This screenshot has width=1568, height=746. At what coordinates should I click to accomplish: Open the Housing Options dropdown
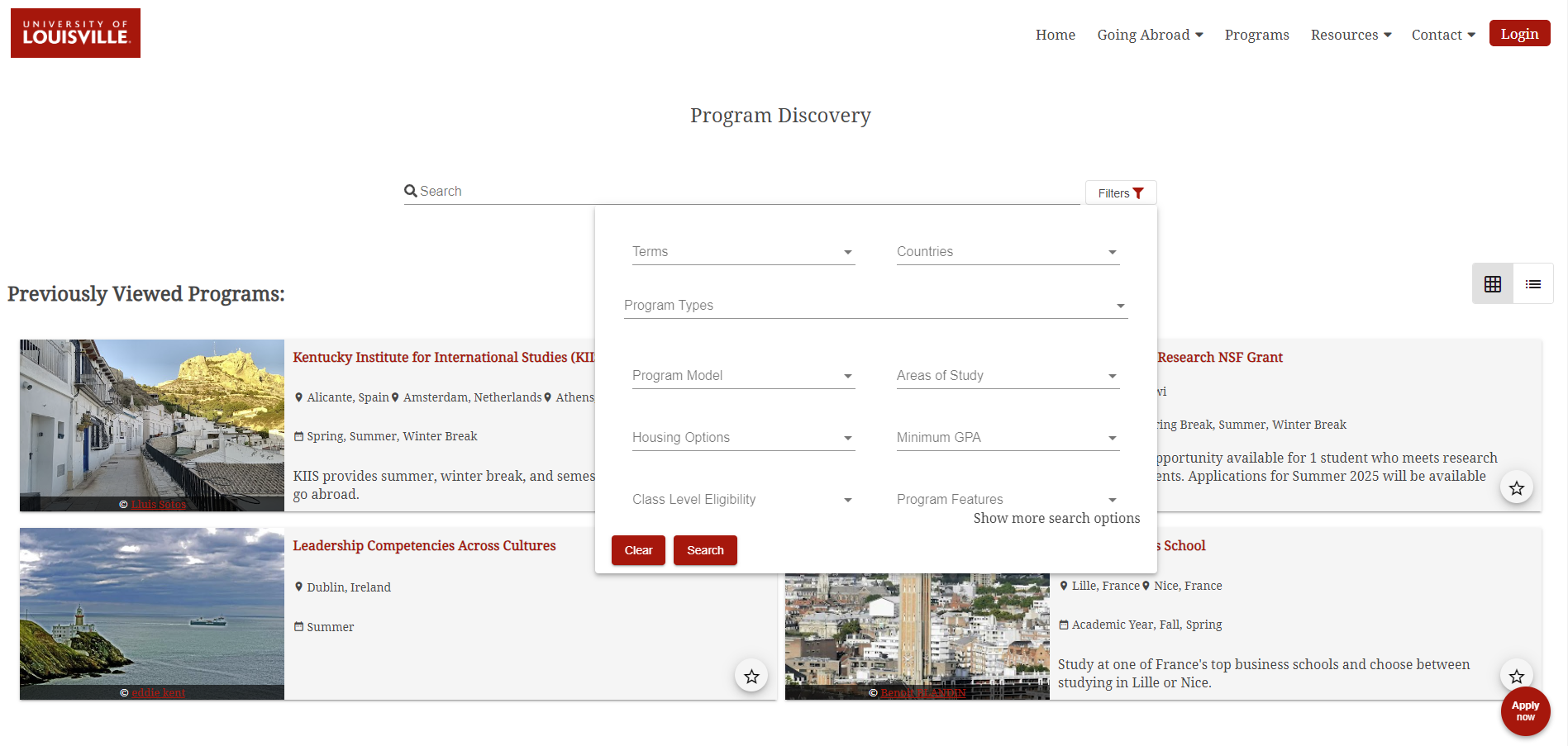pyautogui.click(x=743, y=437)
